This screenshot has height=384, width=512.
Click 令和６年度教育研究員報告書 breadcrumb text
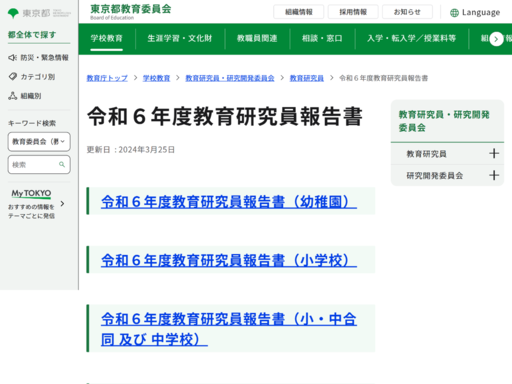[x=383, y=78]
